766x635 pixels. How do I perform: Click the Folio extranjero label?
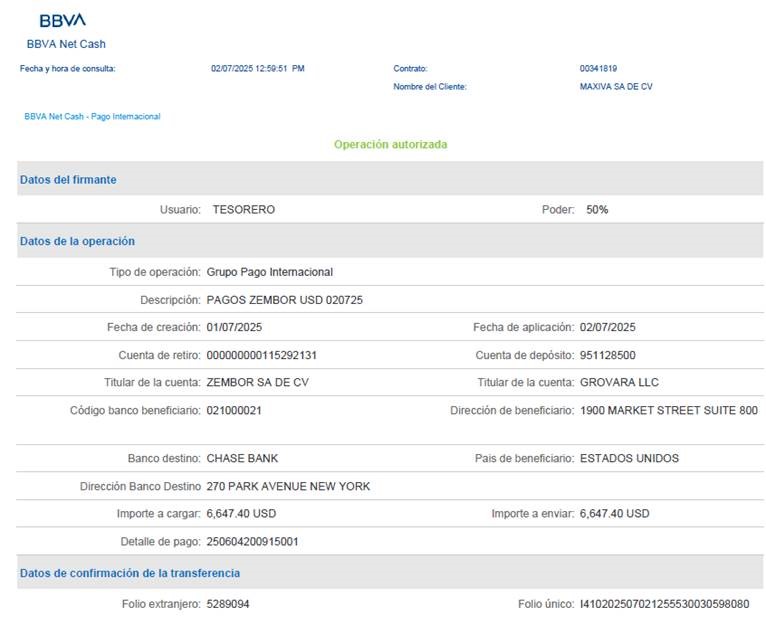(161, 604)
